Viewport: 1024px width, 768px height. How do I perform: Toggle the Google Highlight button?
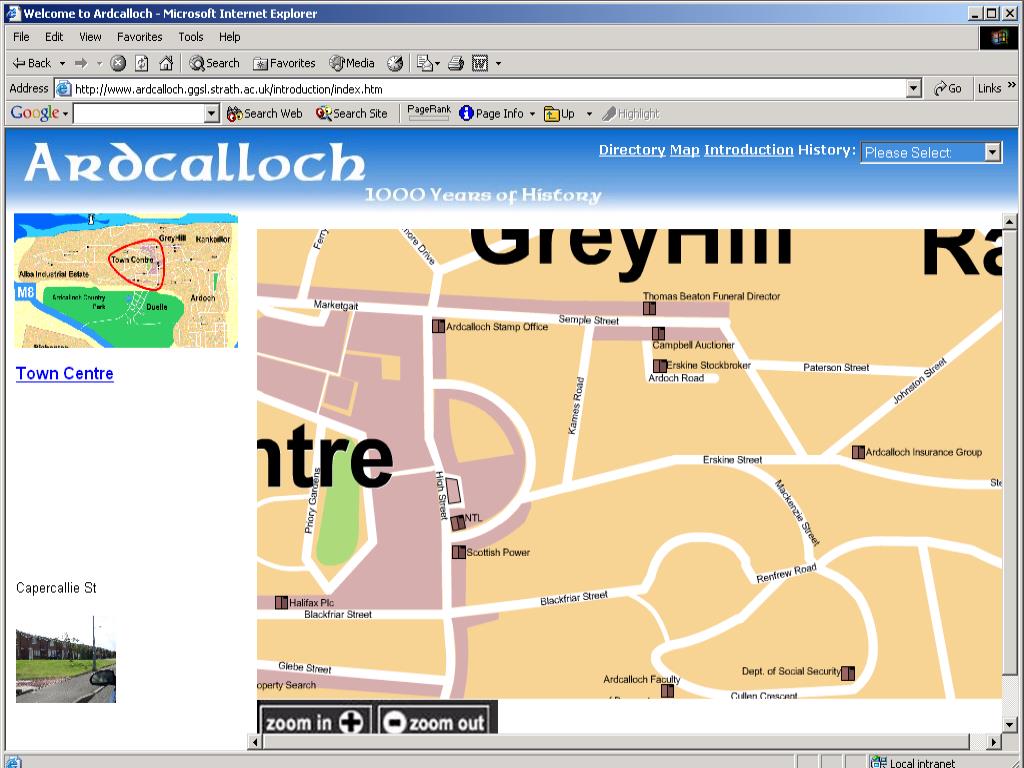point(631,114)
